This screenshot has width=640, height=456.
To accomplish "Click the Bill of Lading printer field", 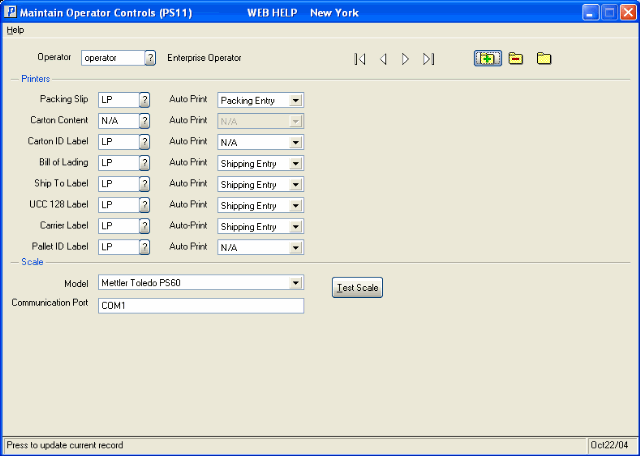I will tap(119, 163).
